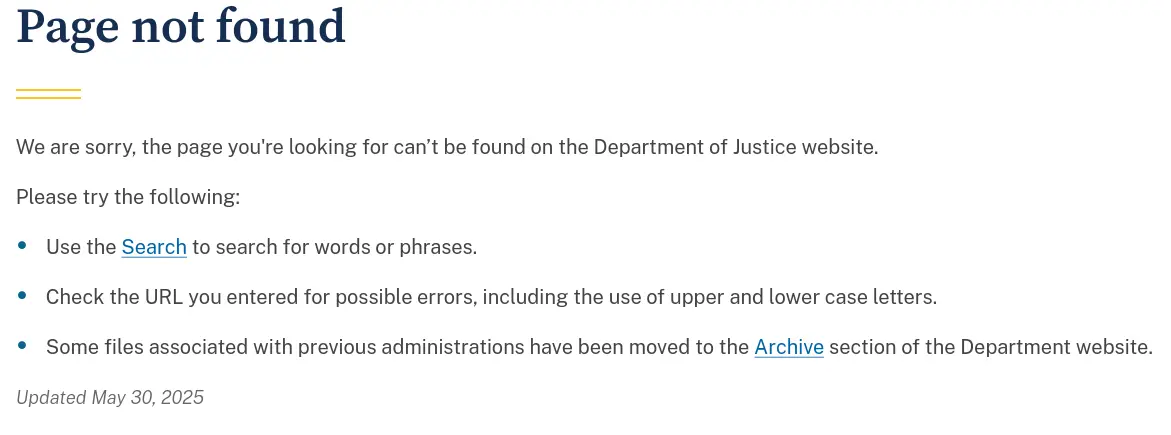The height and width of the screenshot is (435, 1171).
Task: Click the word "Page" in the heading
Action: pos(68,28)
